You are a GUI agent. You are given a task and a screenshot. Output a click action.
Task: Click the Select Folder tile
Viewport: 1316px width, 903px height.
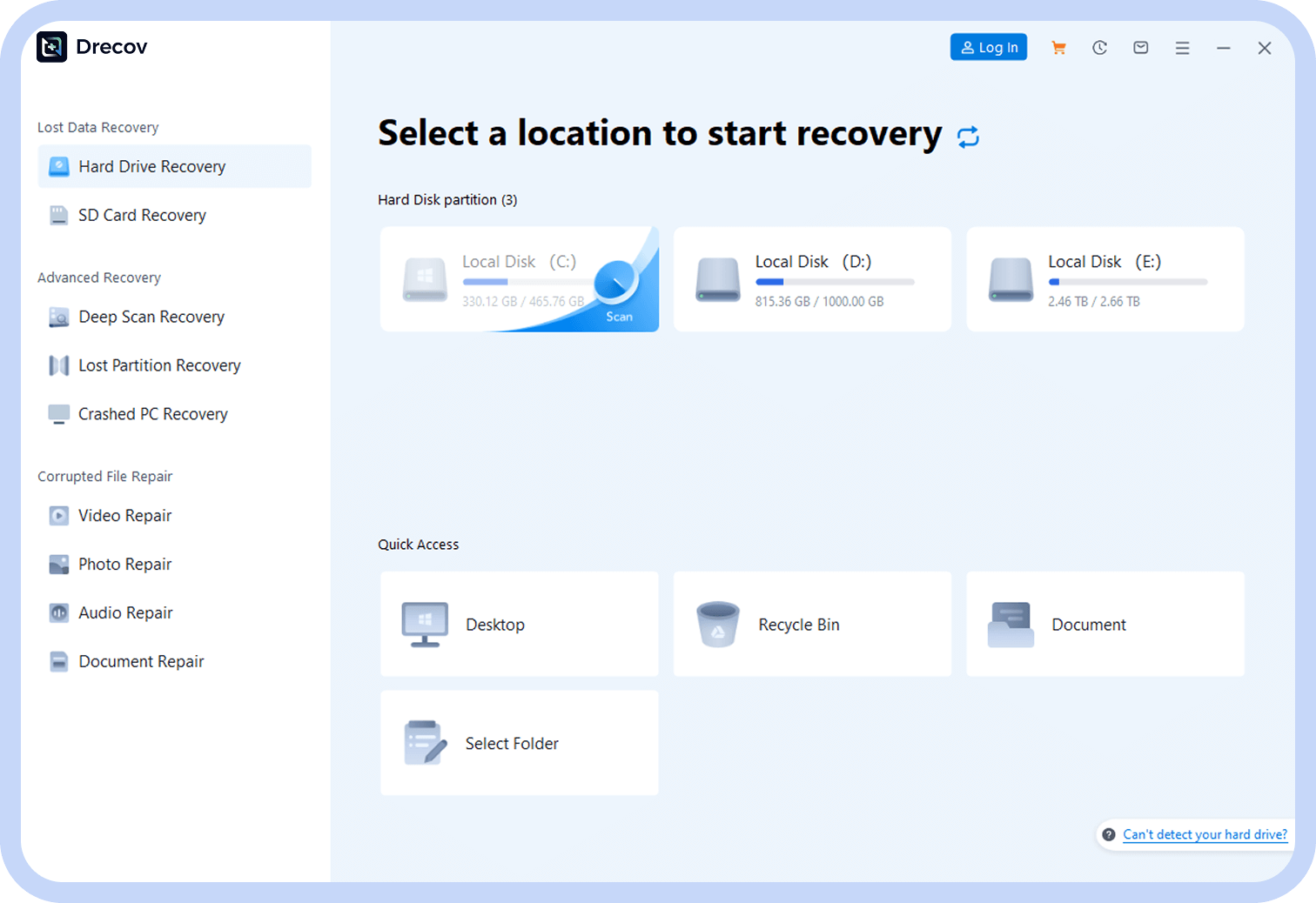[x=519, y=743]
